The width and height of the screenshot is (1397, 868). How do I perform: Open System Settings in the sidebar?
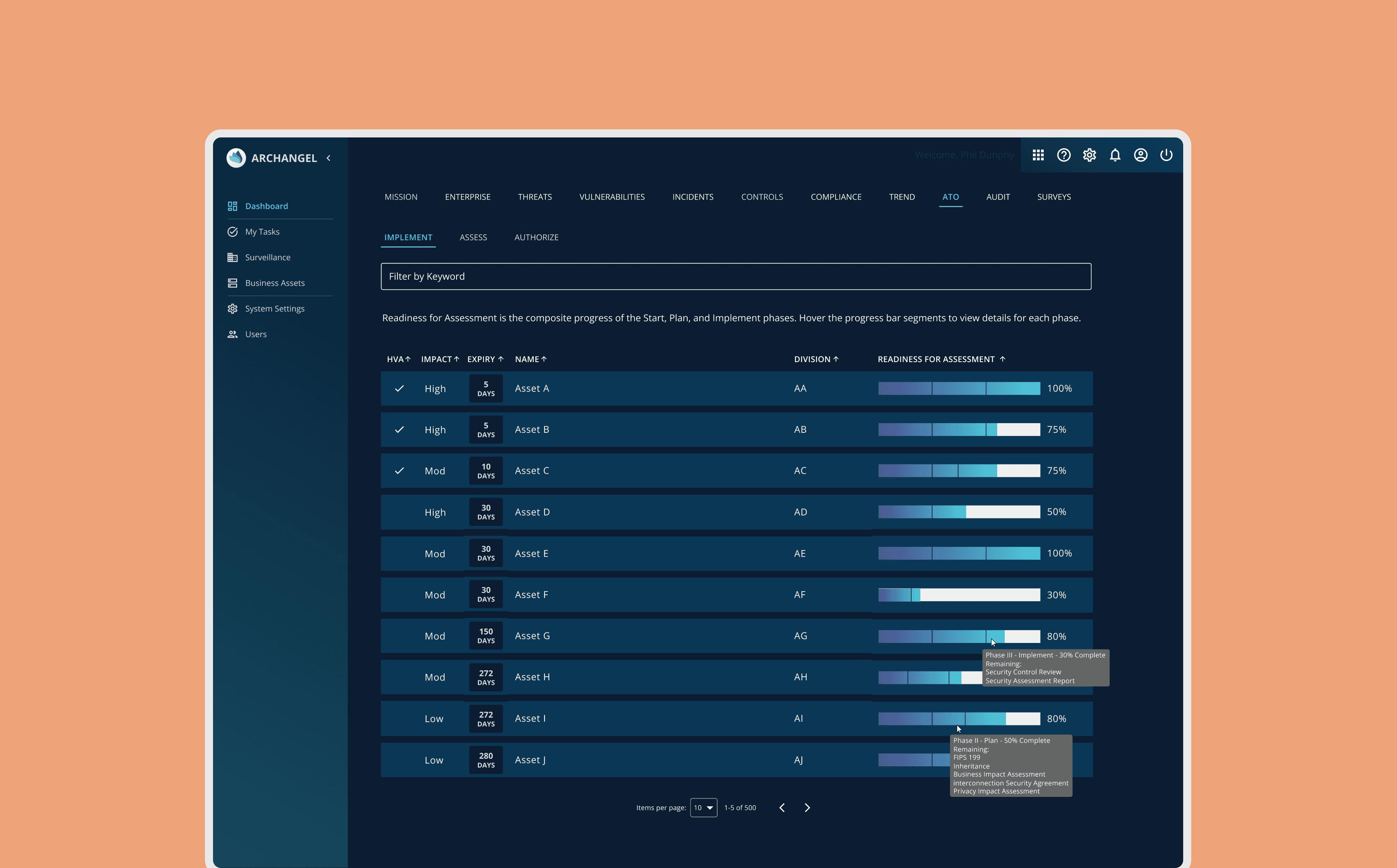click(x=275, y=309)
